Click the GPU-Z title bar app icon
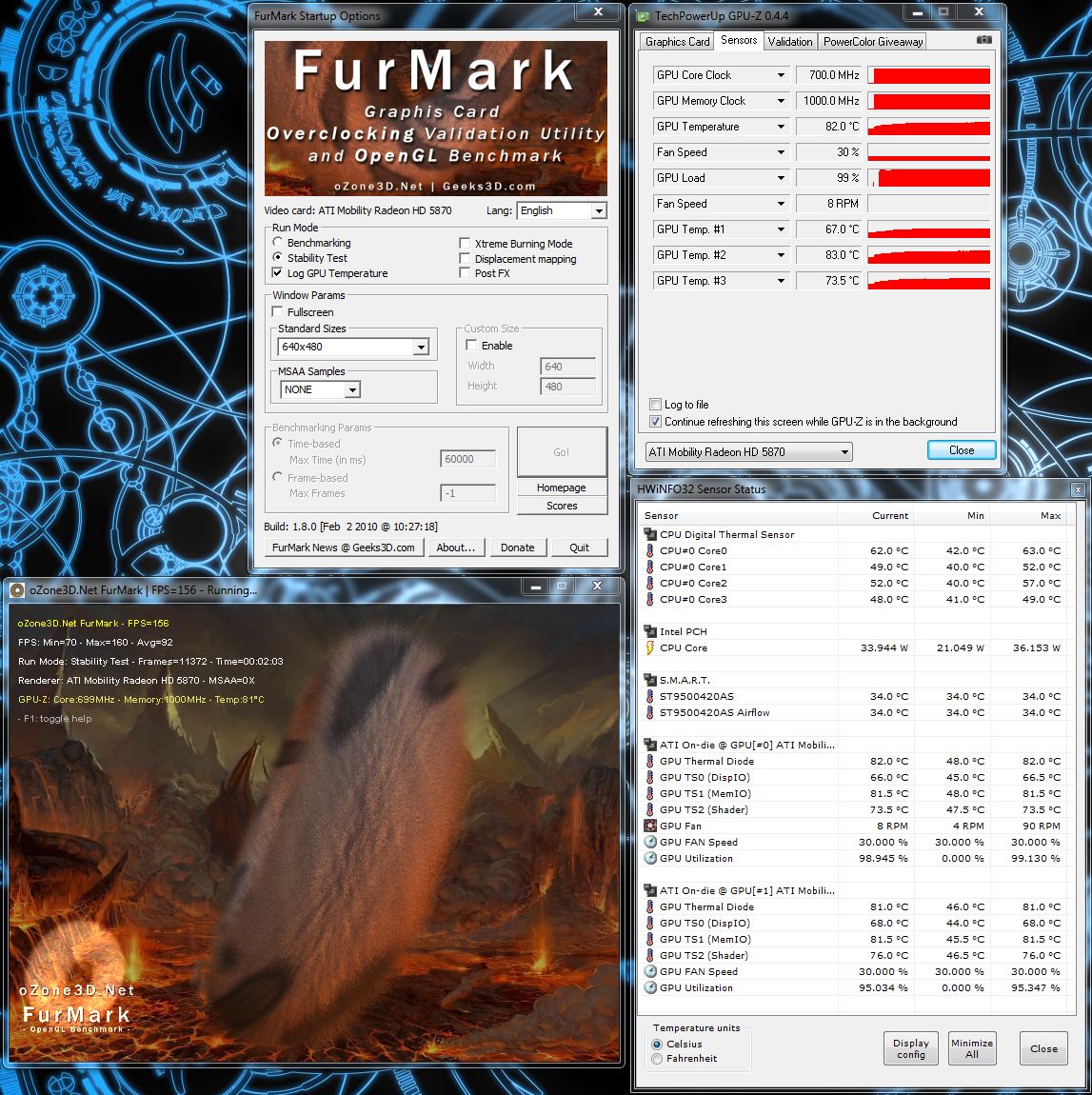This screenshot has height=1095, width=1092. coord(643,15)
